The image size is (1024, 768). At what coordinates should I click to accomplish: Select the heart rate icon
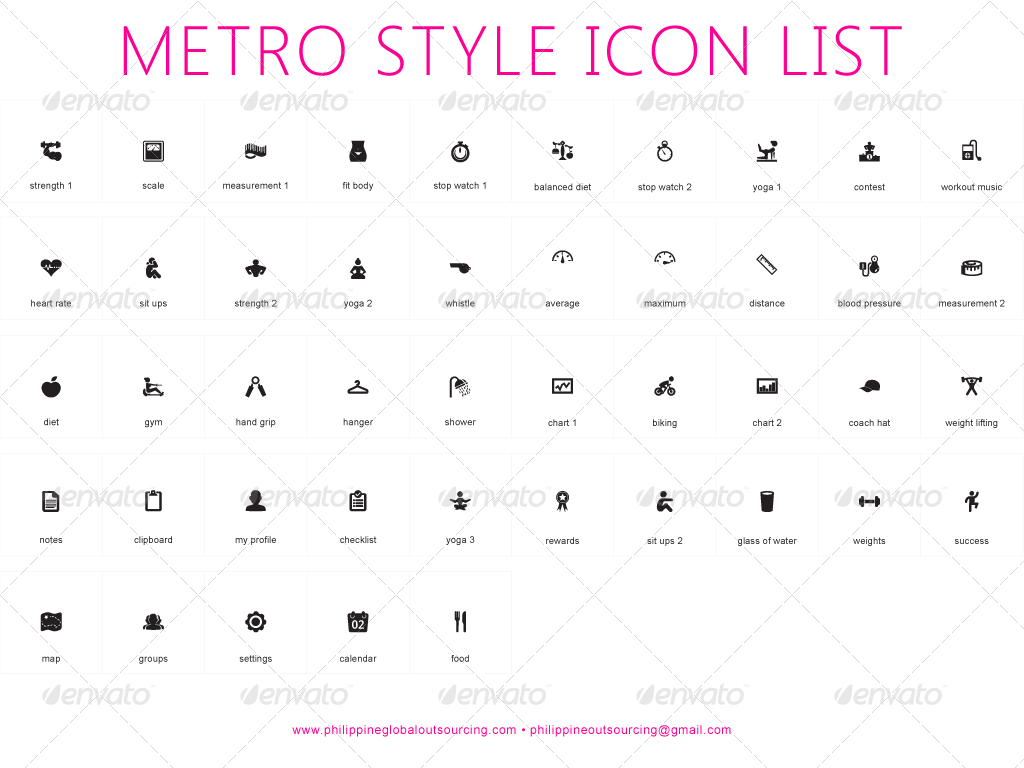[51, 268]
